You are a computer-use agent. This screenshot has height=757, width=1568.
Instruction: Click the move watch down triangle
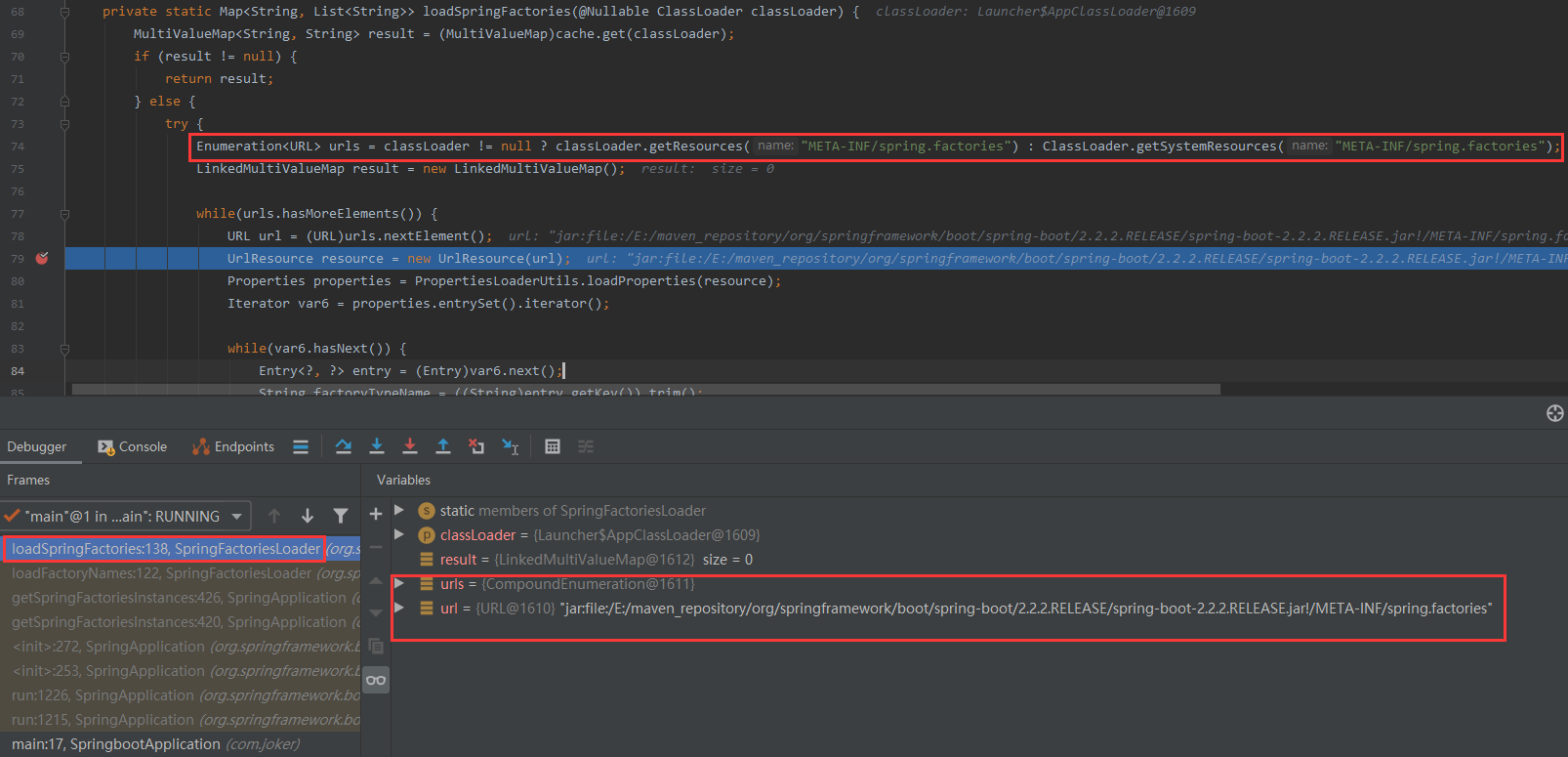pyautogui.click(x=376, y=613)
